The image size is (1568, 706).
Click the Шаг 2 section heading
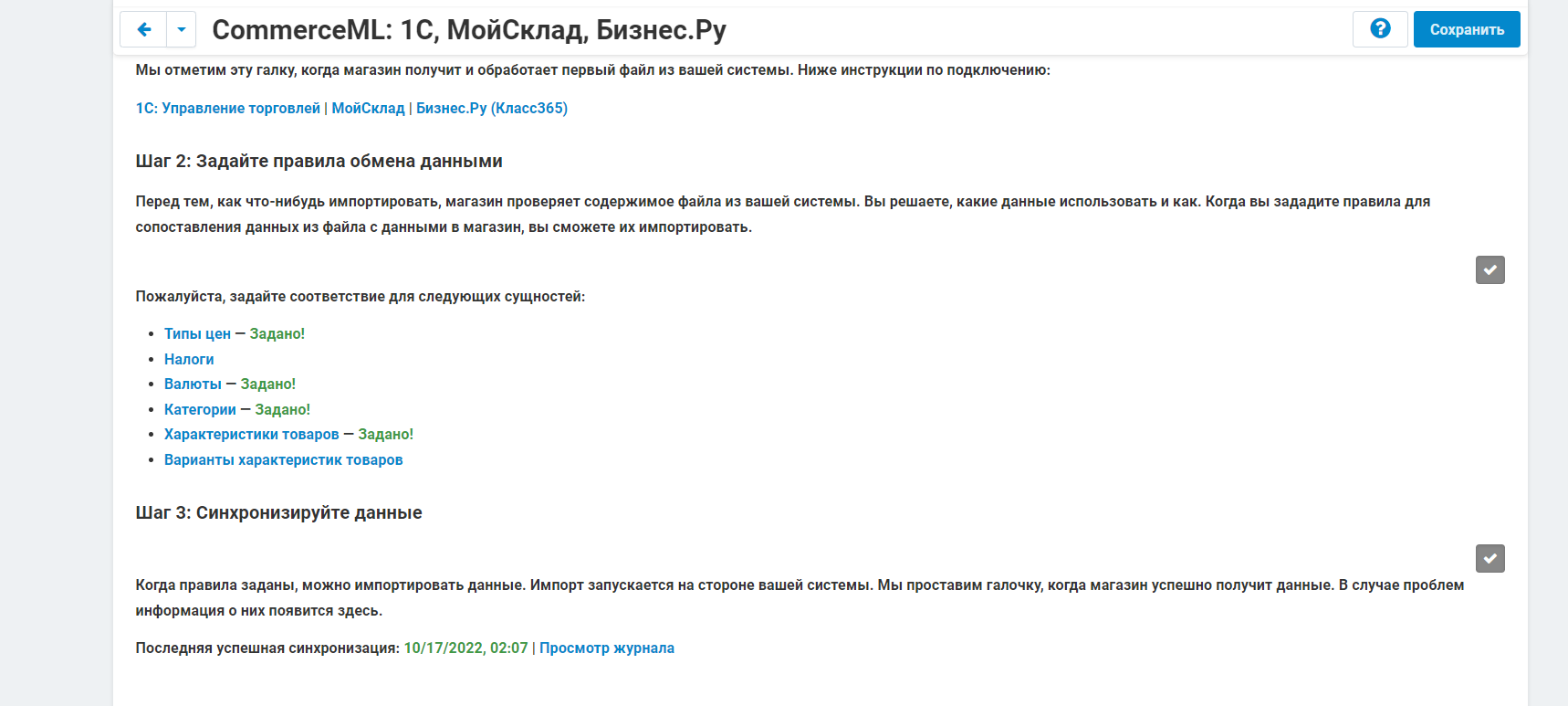[319, 161]
